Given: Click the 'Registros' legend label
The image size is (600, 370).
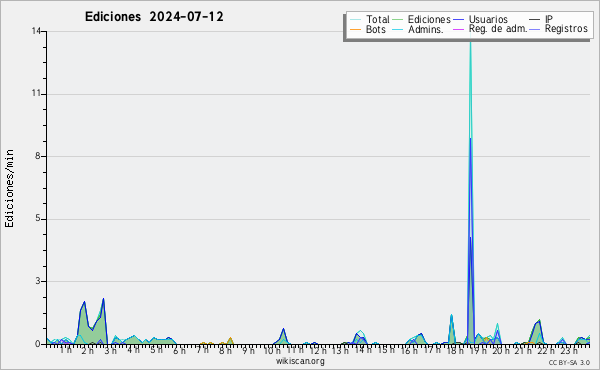Looking at the screenshot, I should point(566,29).
